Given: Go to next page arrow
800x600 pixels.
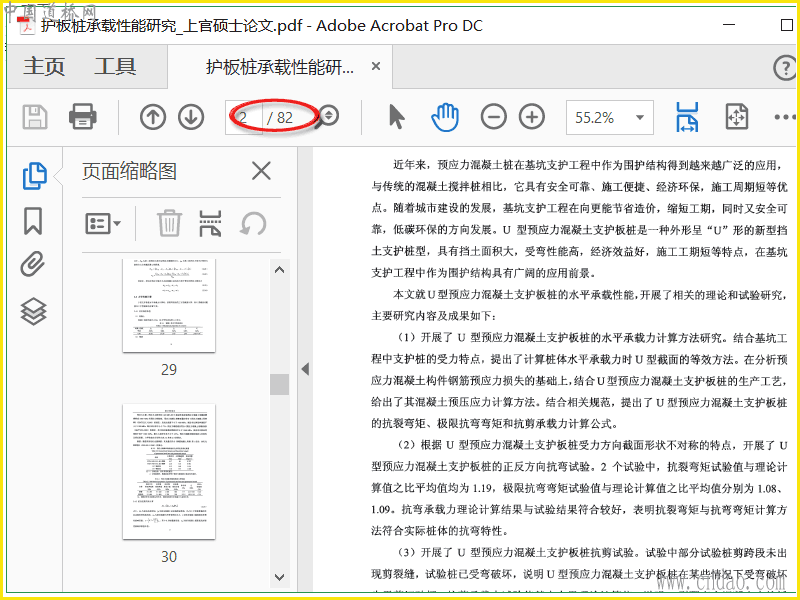Looking at the screenshot, I should click(x=191, y=117).
